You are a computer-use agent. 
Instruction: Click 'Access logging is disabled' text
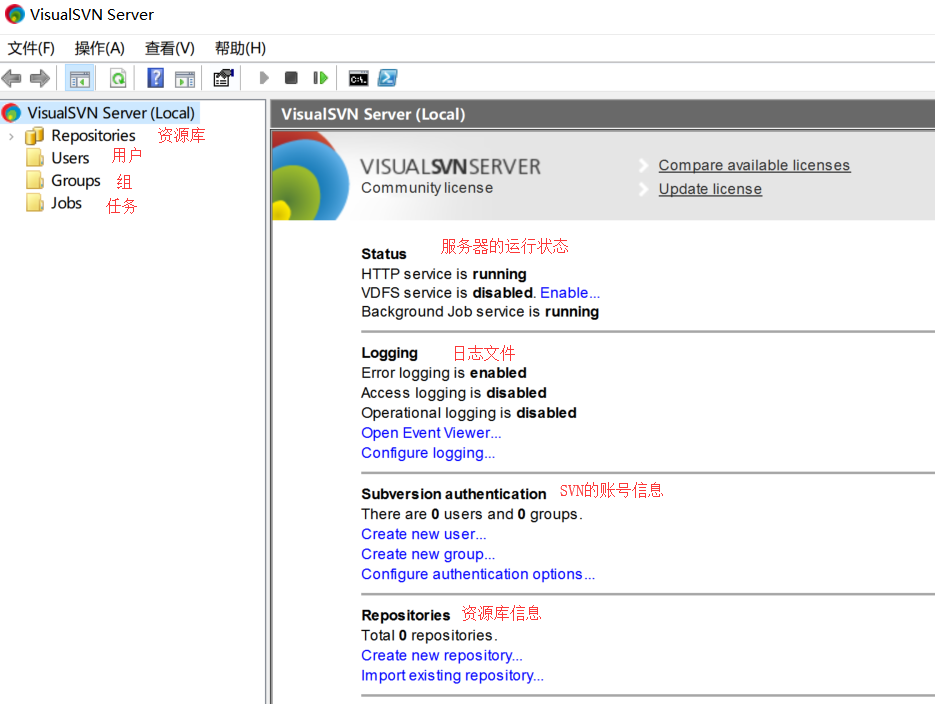tap(454, 393)
